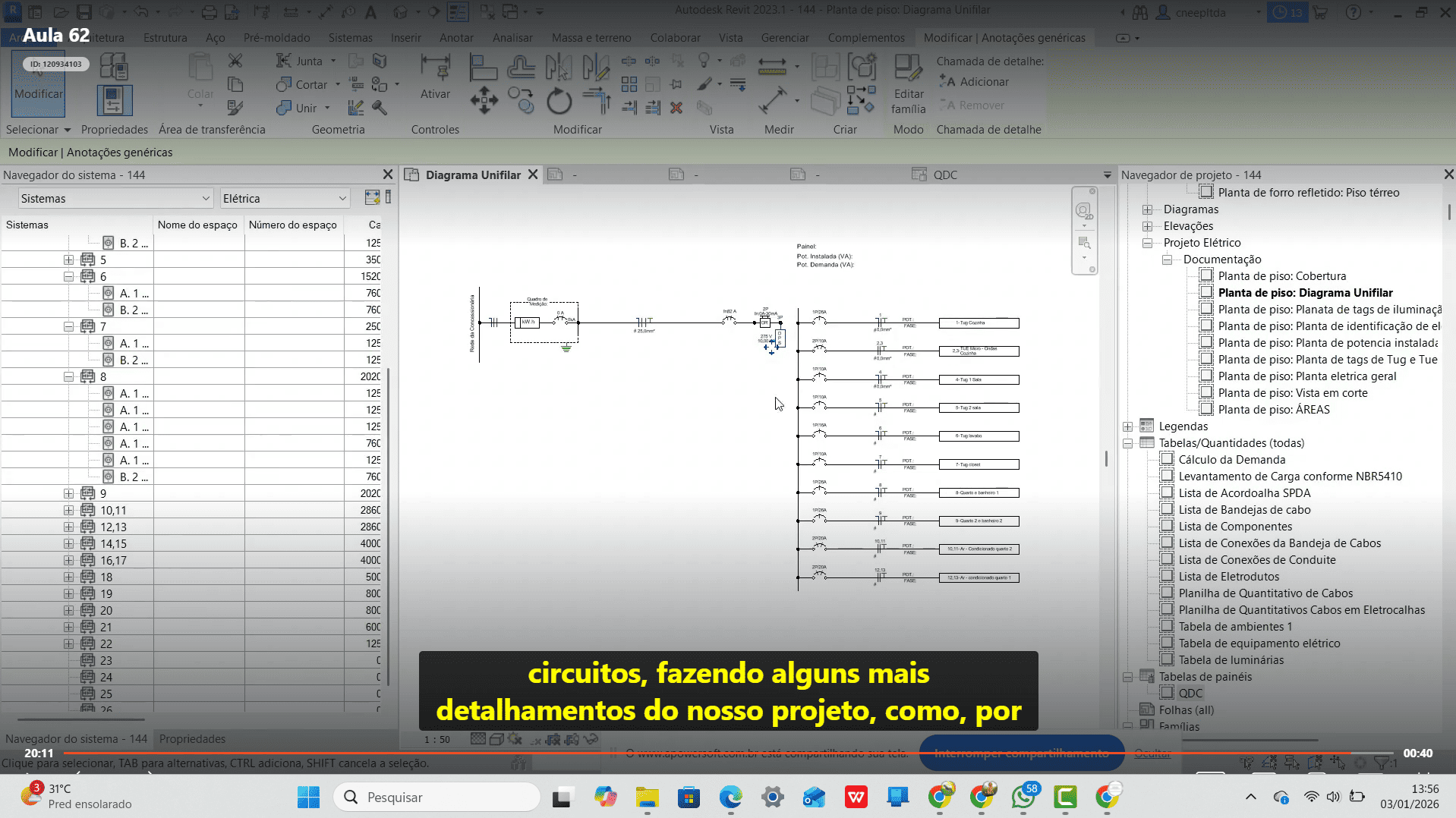Select the Align tool in the ribbon
The width and height of the screenshot is (1456, 818).
pyautogui.click(x=483, y=68)
